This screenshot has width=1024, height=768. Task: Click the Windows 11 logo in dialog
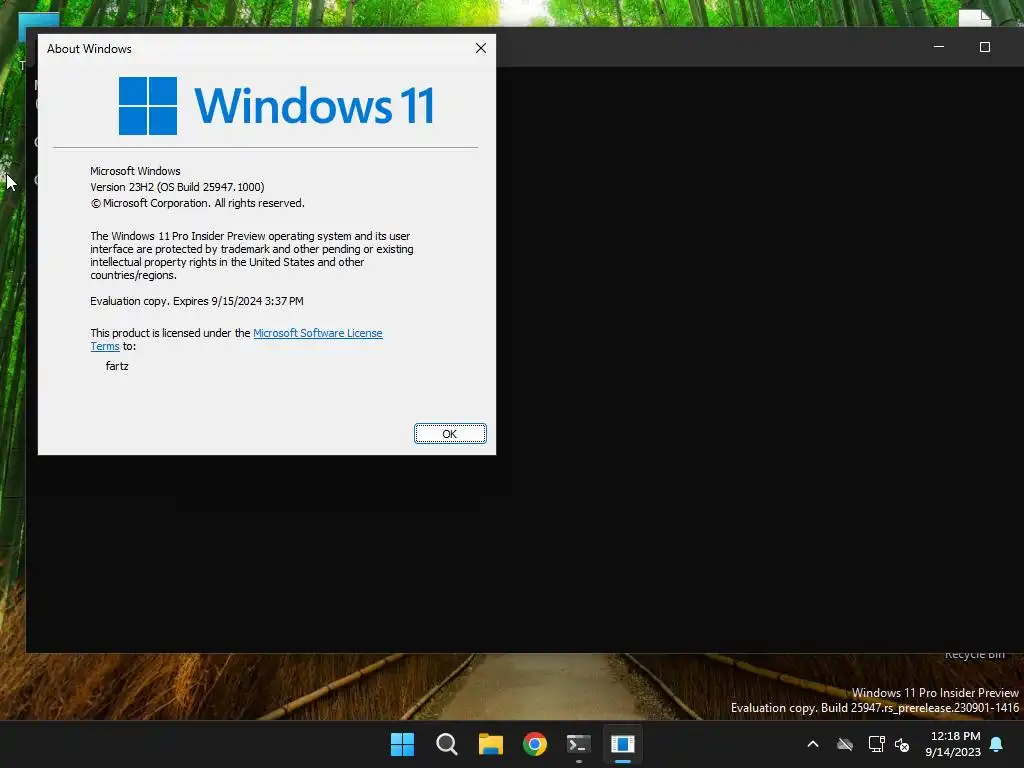[276, 106]
